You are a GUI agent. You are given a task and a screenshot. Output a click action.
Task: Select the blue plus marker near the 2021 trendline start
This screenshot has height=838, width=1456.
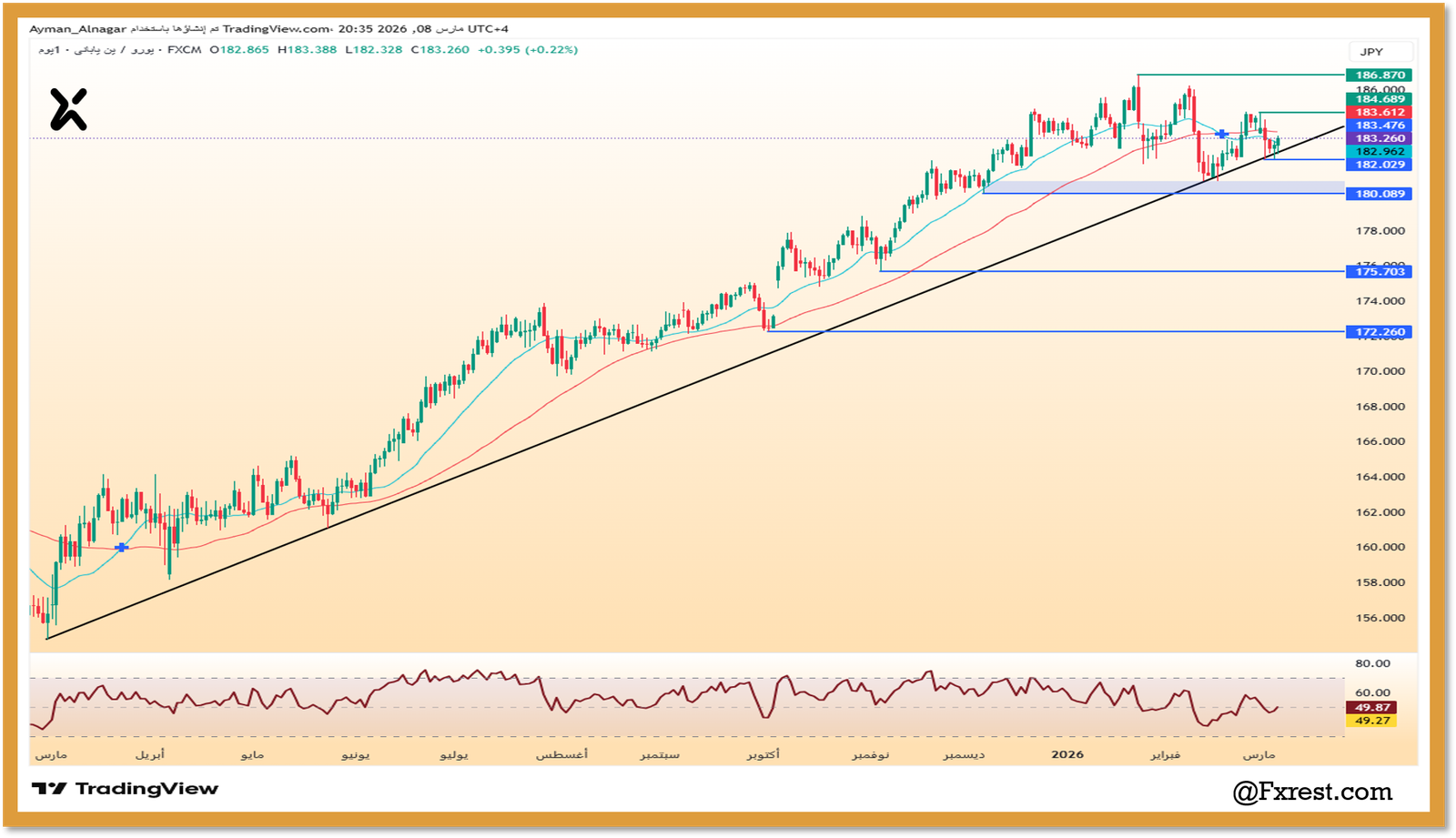click(x=121, y=548)
